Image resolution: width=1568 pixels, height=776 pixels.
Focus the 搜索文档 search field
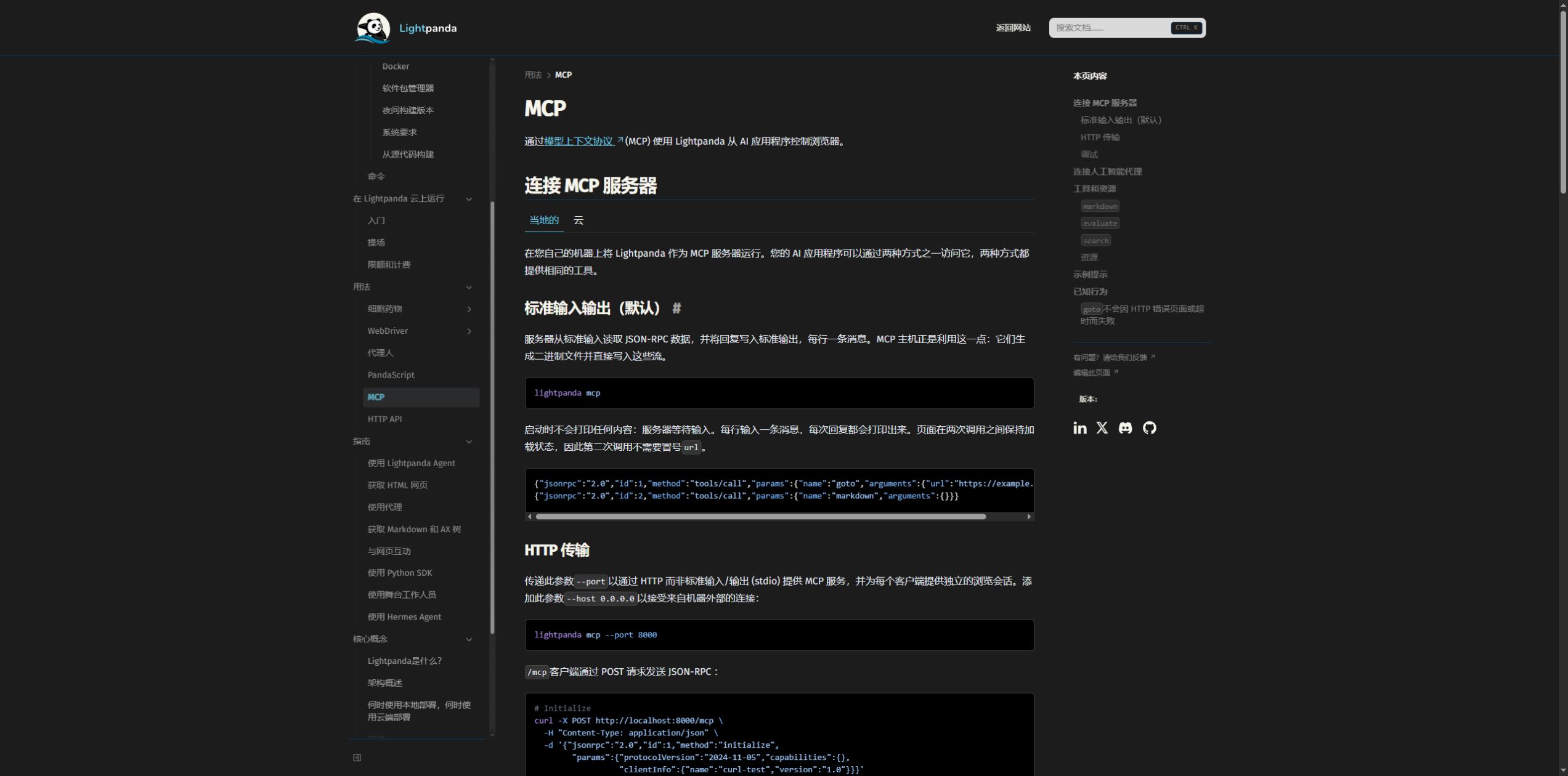(x=1127, y=28)
